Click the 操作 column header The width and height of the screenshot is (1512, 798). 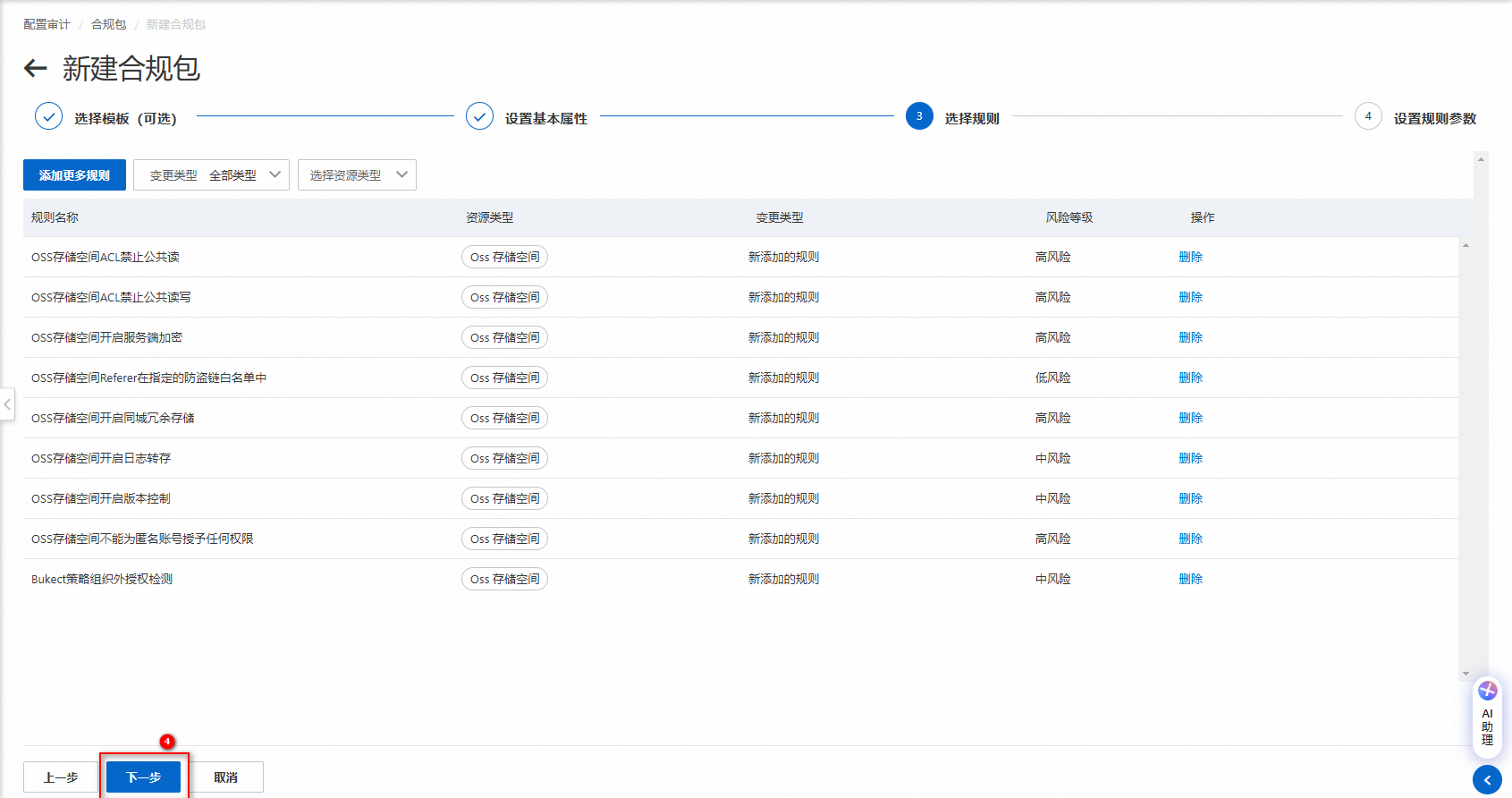[1203, 217]
